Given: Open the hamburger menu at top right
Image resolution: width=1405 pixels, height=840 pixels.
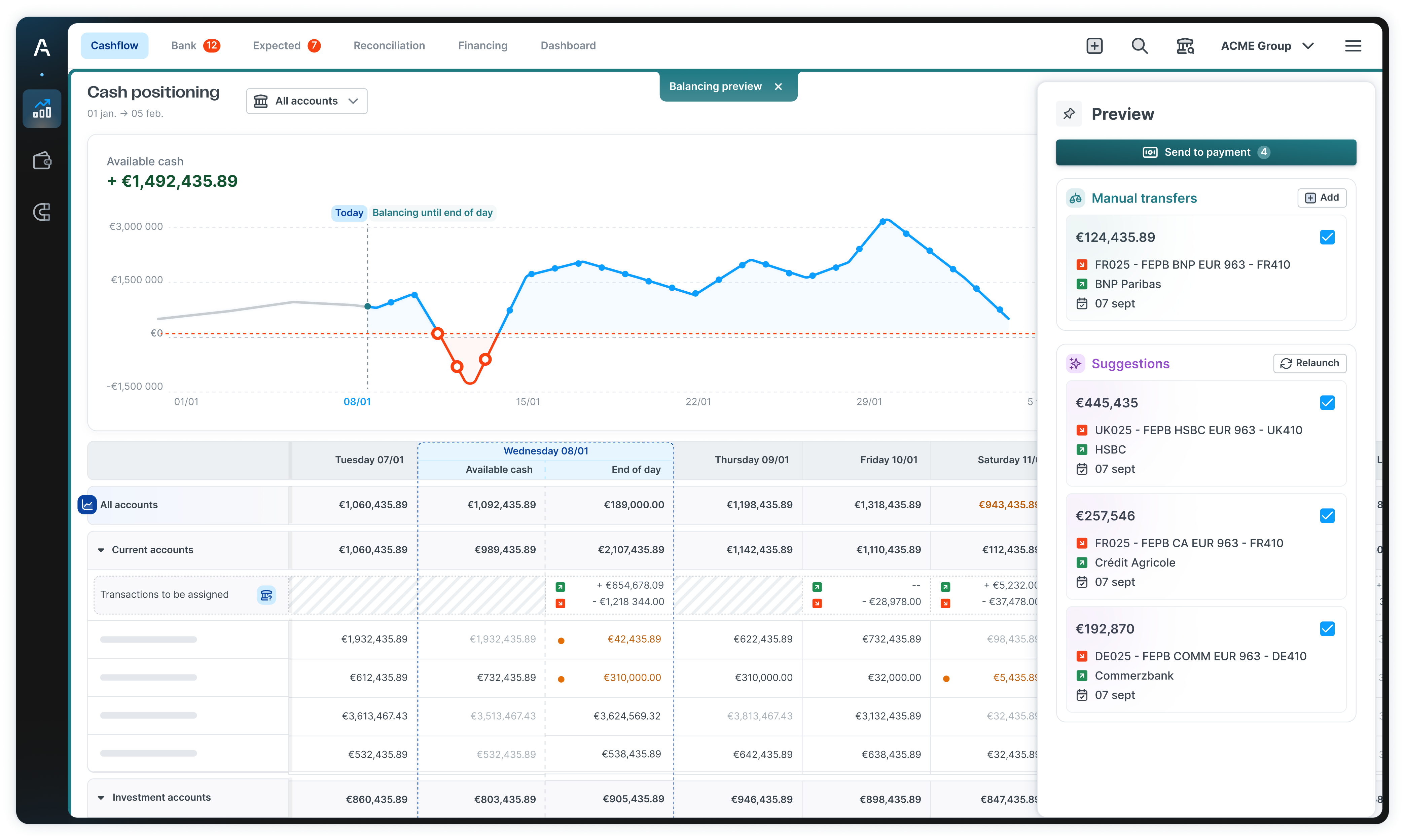Looking at the screenshot, I should [x=1353, y=45].
